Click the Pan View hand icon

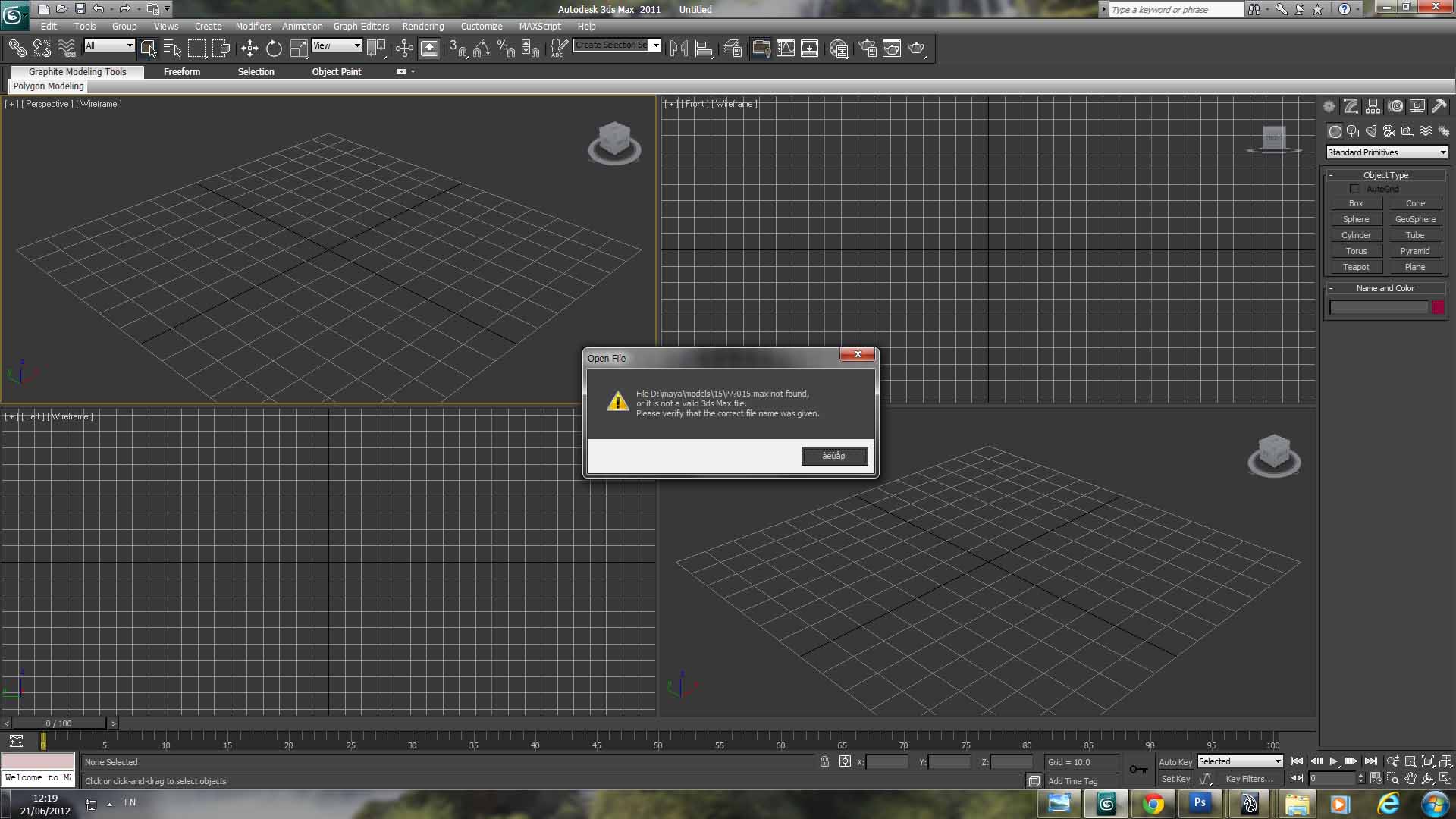pyautogui.click(x=1410, y=779)
